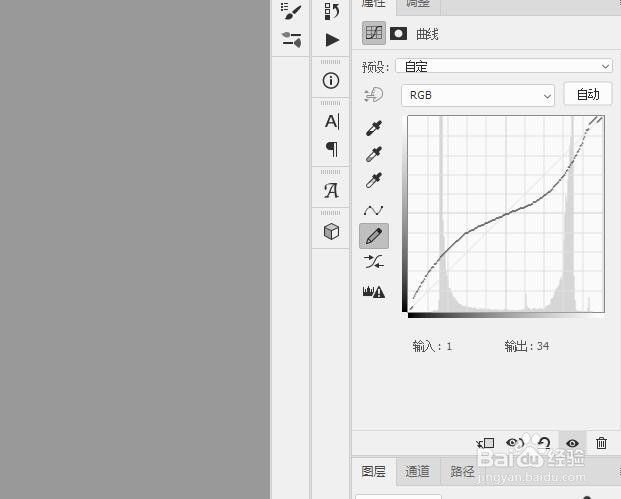Toggle adjustment layer visibility eye
The image size is (621, 499).
(572, 443)
